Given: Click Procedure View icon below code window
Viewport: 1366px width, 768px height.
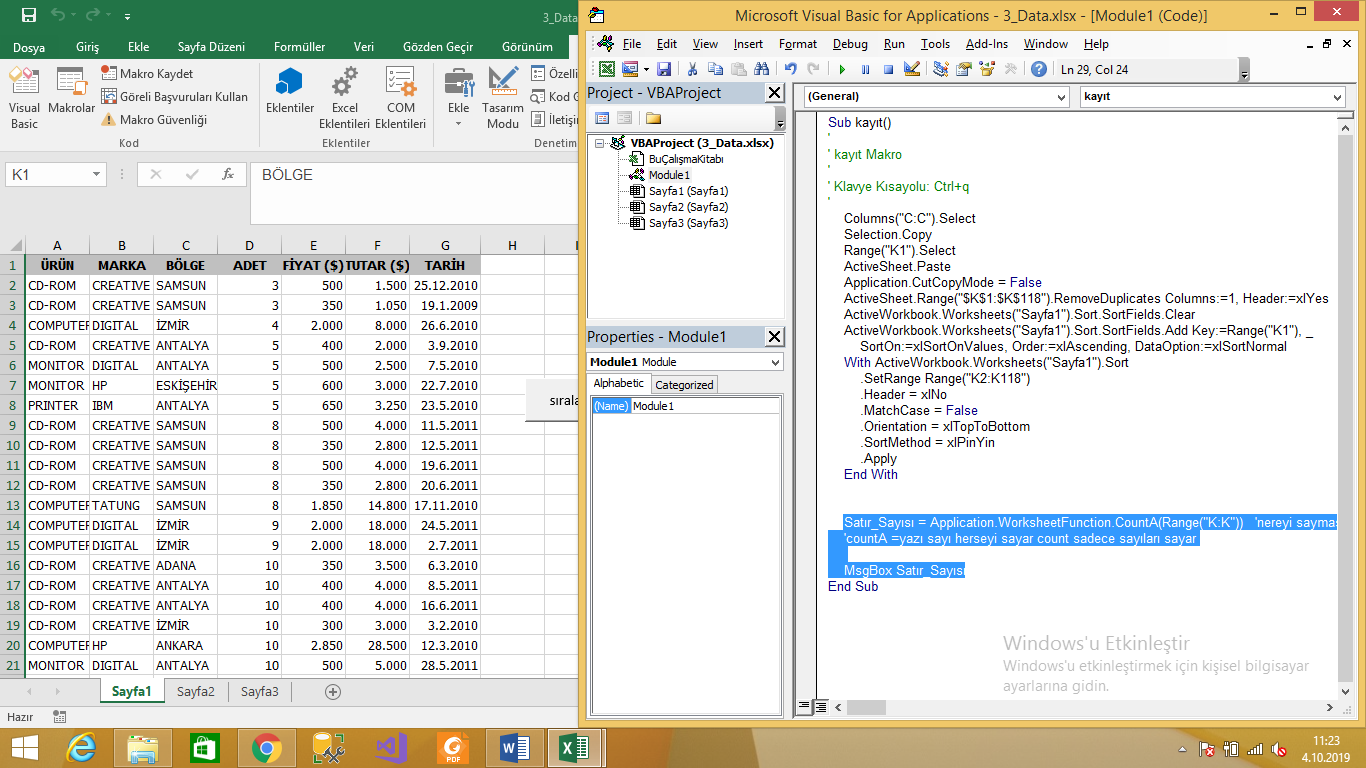Looking at the screenshot, I should pyautogui.click(x=804, y=707).
